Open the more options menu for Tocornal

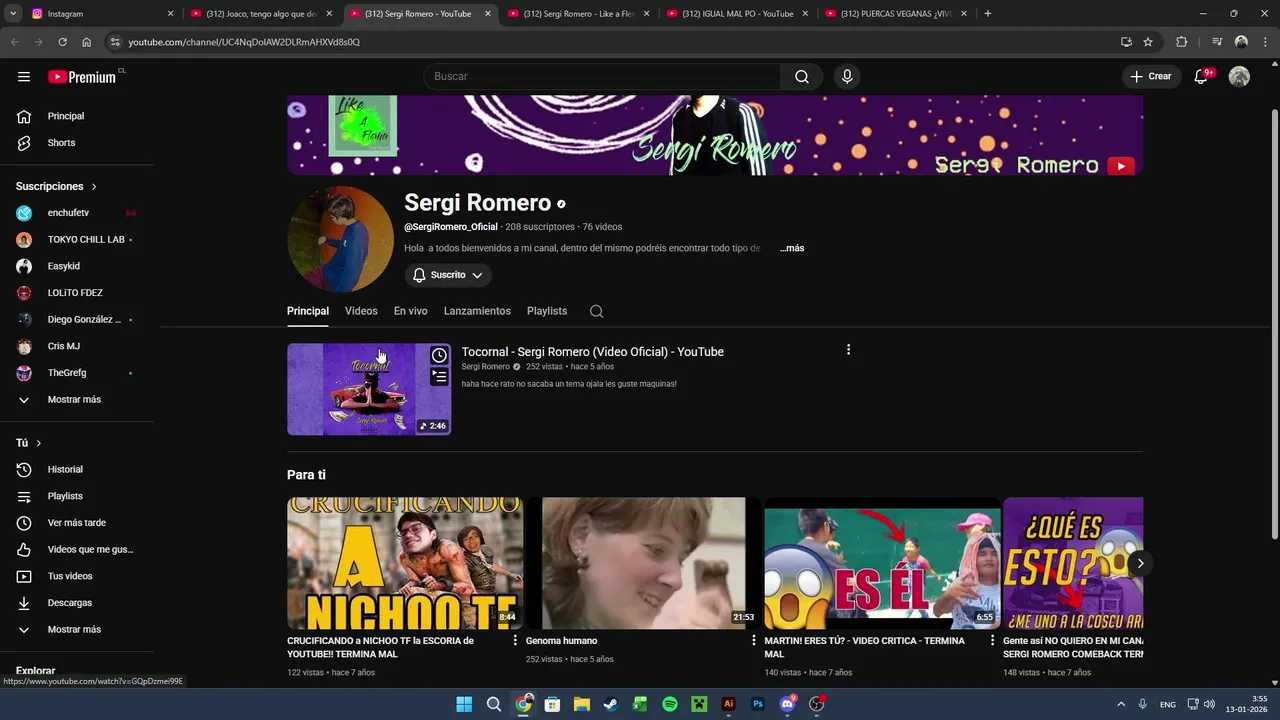[848, 350]
